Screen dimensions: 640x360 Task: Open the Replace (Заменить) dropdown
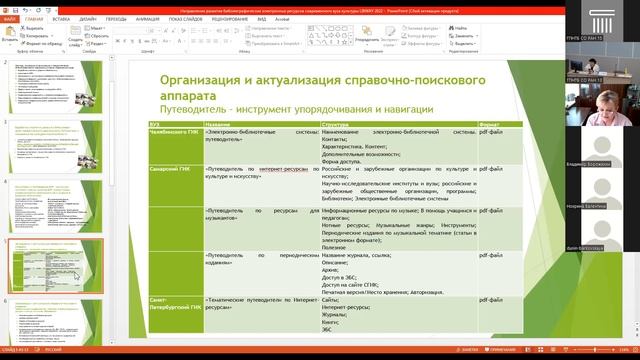click(x=463, y=36)
